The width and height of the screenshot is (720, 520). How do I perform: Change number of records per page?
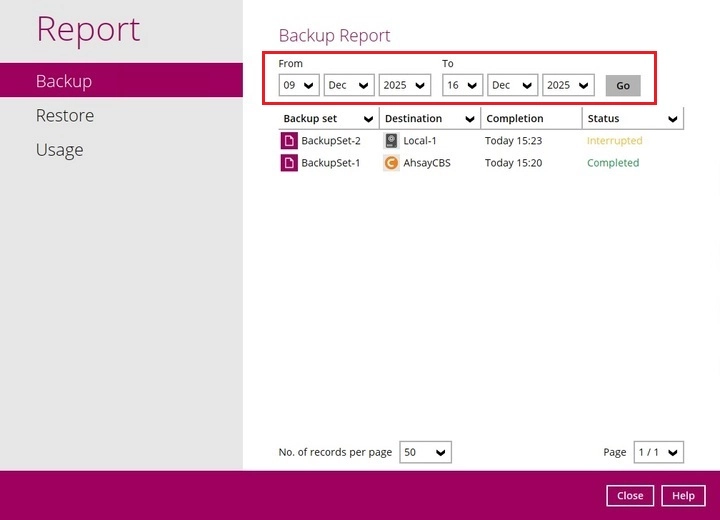425,453
